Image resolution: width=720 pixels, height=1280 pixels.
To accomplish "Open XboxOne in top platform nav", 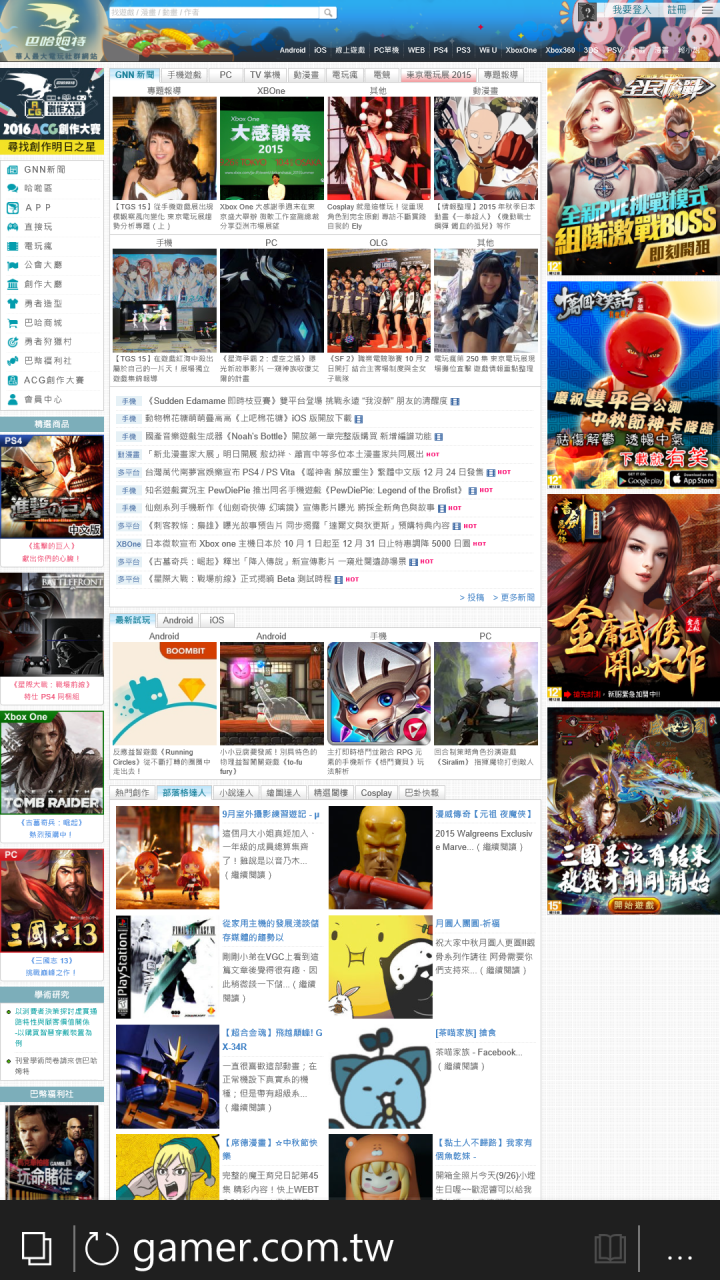I will 521,50.
